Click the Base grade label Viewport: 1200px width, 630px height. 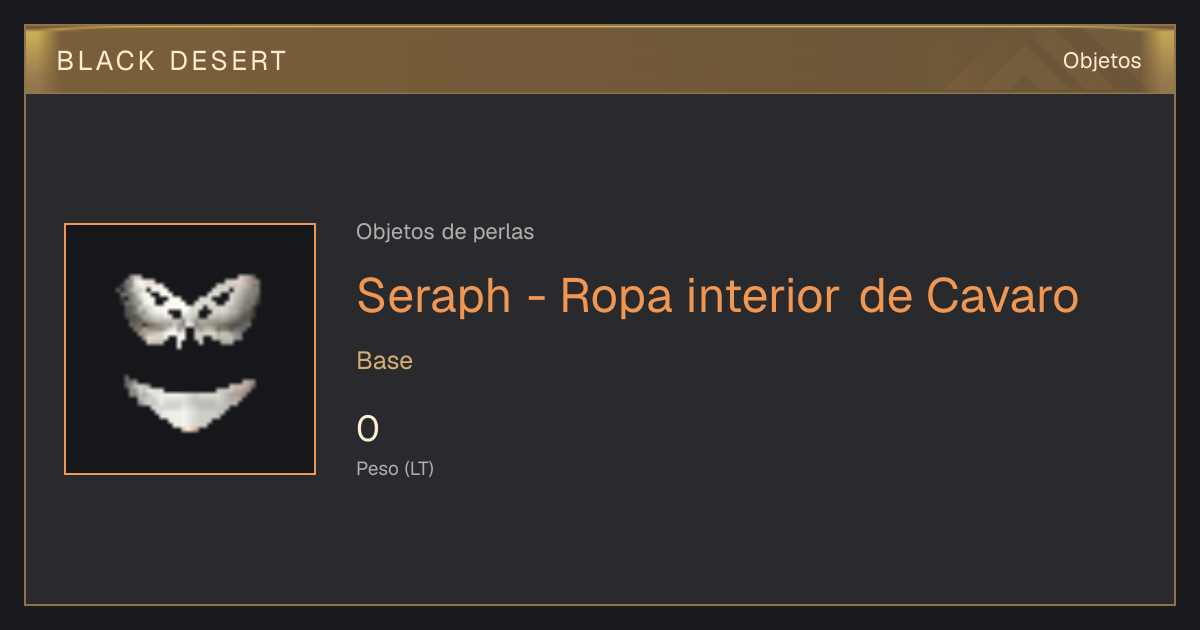385,361
